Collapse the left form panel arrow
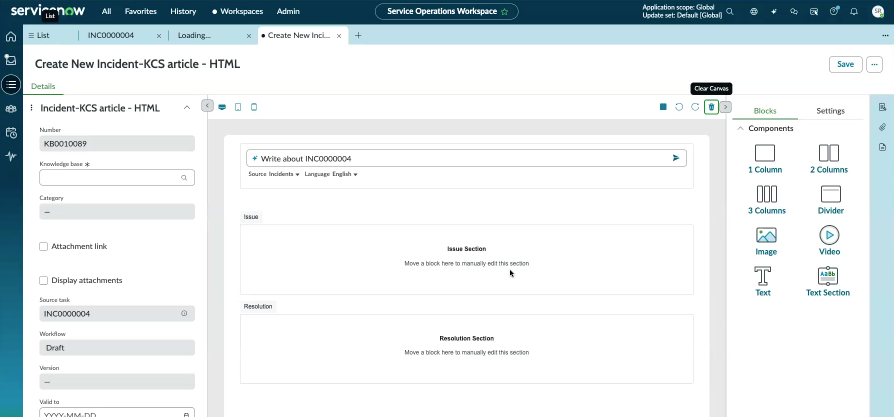 pos(208,106)
